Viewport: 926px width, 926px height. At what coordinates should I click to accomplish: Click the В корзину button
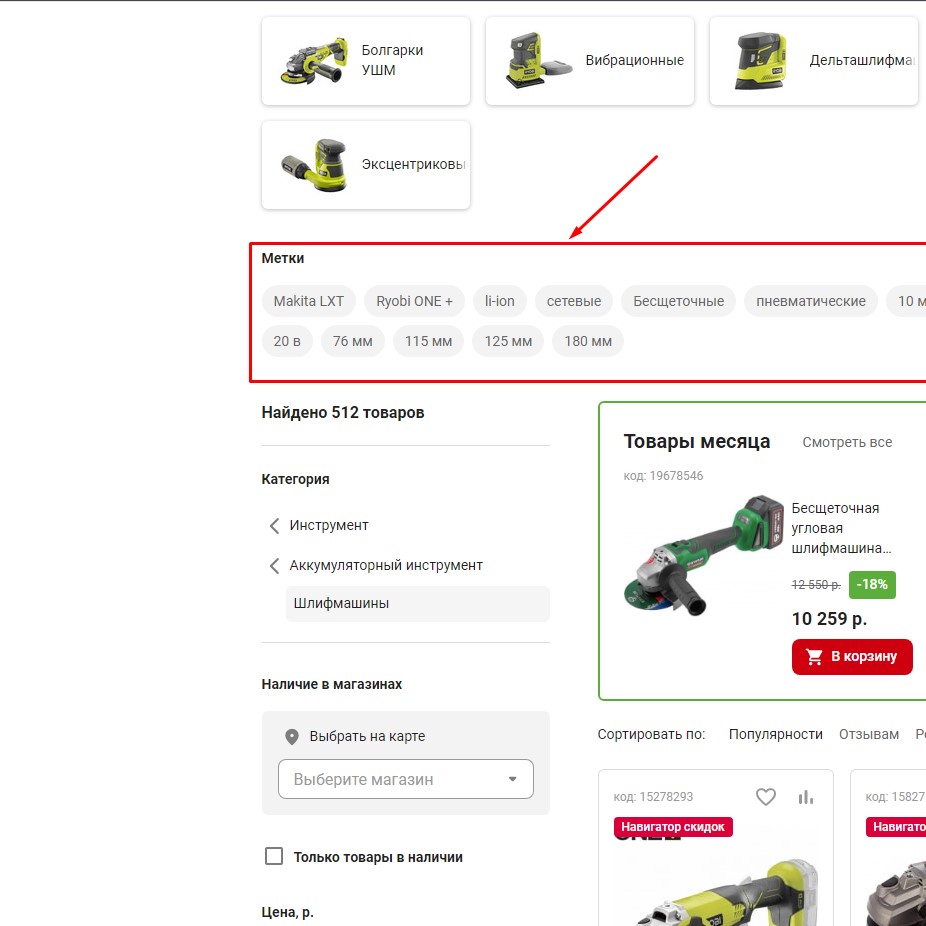[852, 657]
